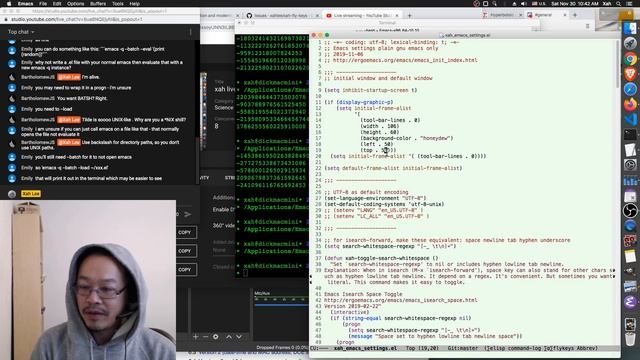Screen dimensions: 640x360
Task: Open the U.S. input source menu
Action: tap(539, 4)
